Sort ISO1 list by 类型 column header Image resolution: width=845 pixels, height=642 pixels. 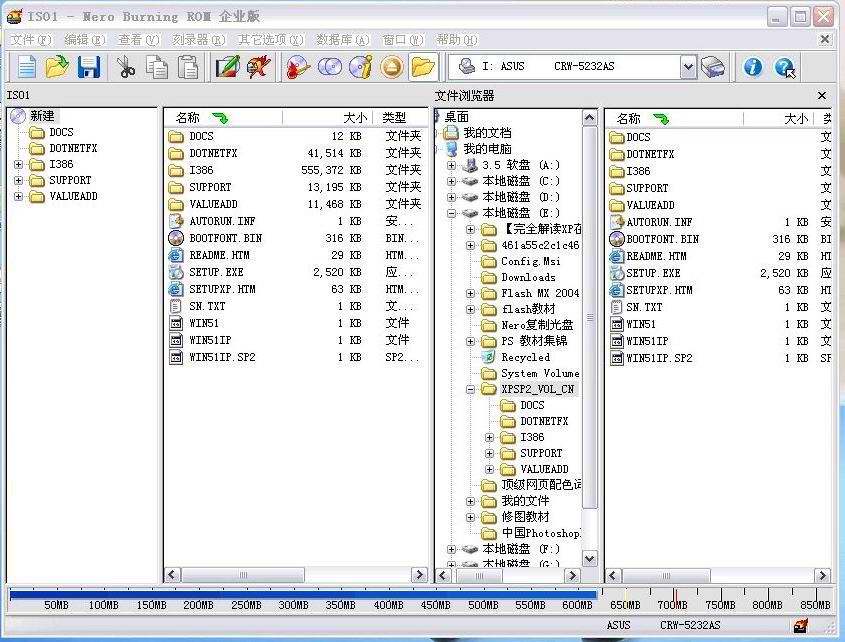(399, 118)
